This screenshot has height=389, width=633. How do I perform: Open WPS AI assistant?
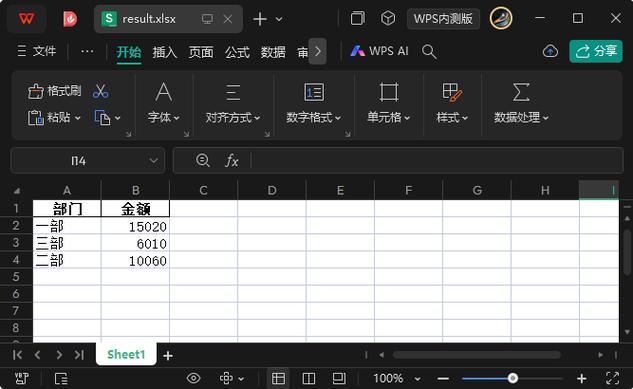(379, 51)
